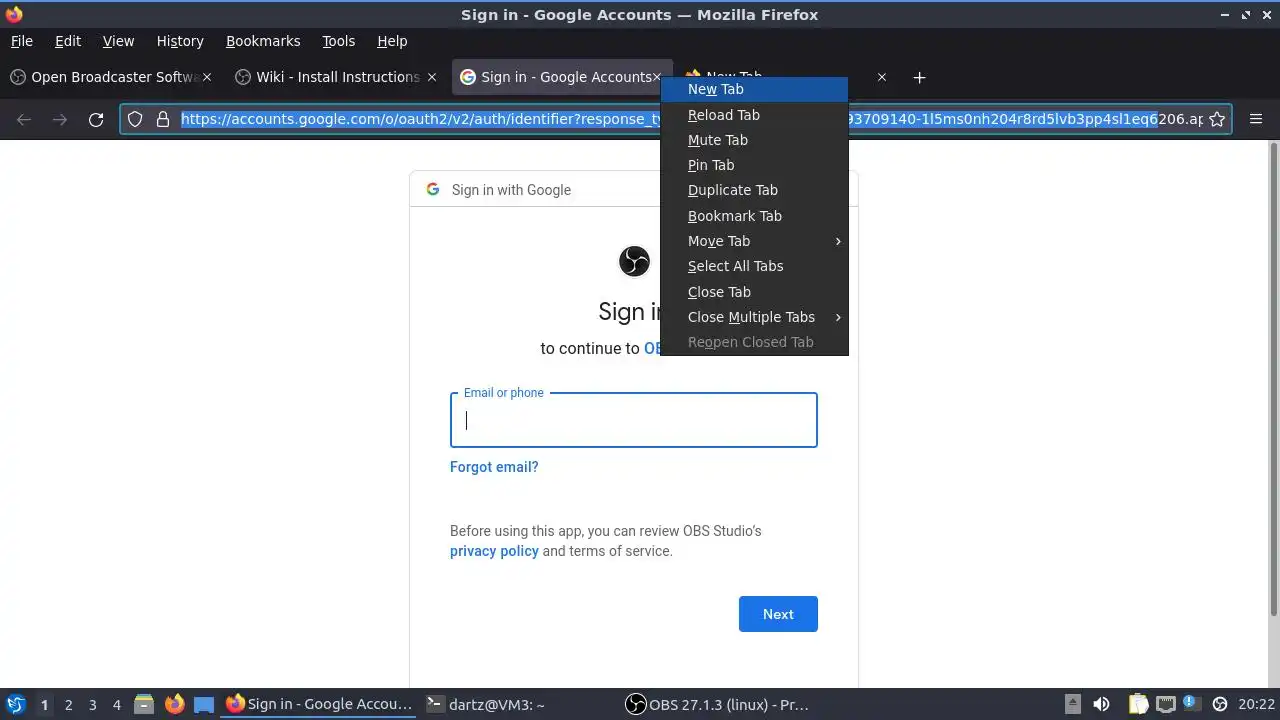Focus the Email or phone field

[x=634, y=420]
